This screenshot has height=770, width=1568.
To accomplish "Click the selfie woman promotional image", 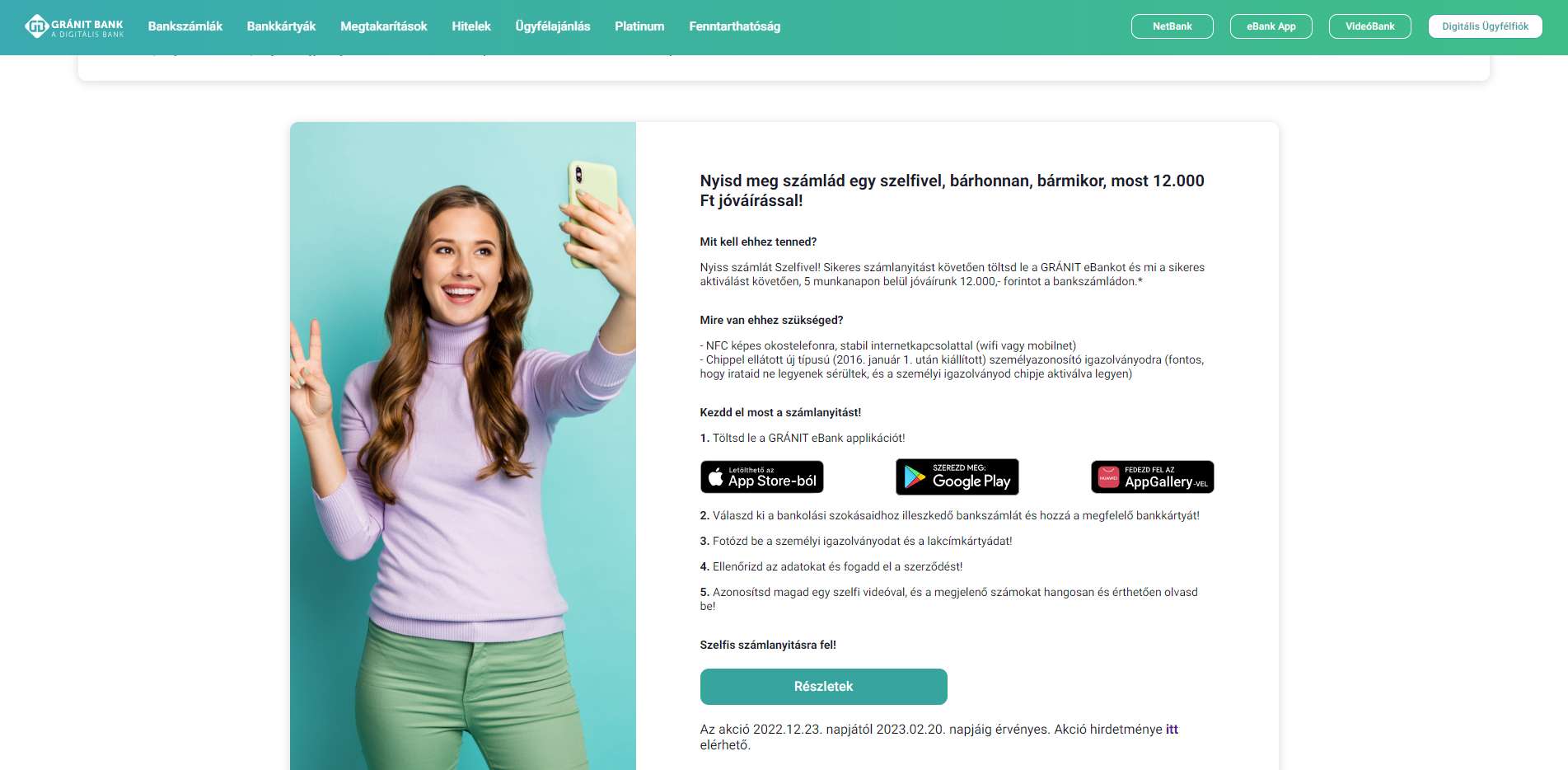I will pos(463,446).
